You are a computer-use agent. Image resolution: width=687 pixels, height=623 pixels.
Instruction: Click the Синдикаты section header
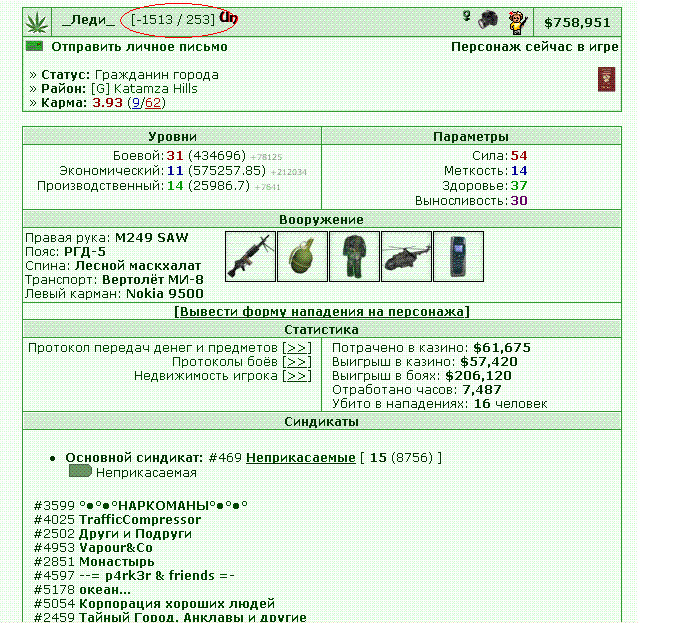322,421
